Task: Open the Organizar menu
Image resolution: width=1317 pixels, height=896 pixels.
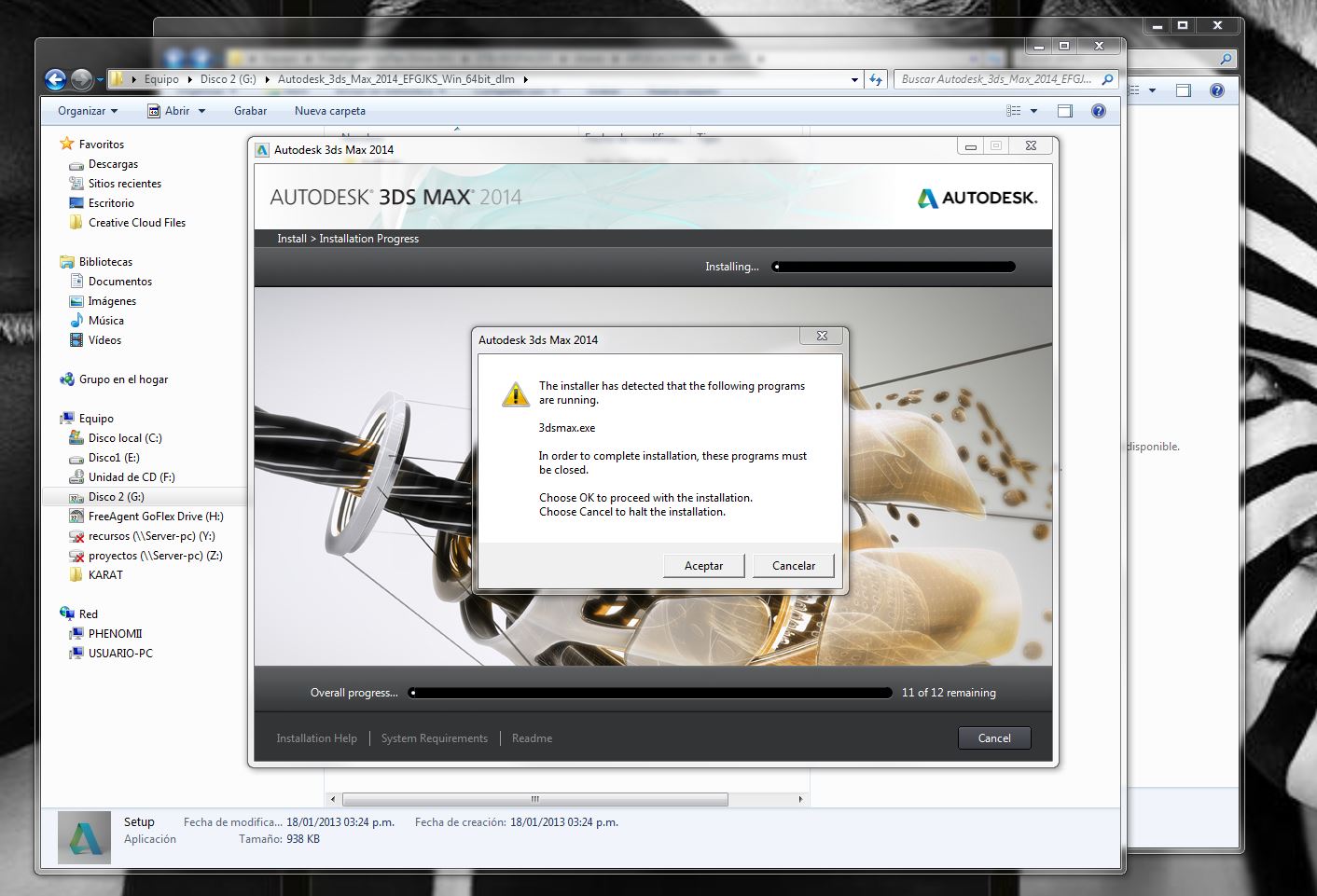Action: click(88, 111)
